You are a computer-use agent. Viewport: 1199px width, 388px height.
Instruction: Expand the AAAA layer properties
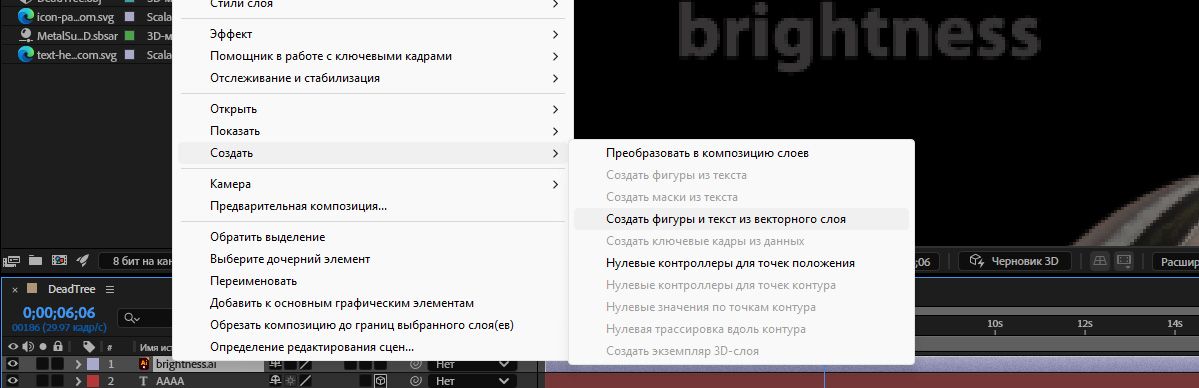[x=78, y=380]
